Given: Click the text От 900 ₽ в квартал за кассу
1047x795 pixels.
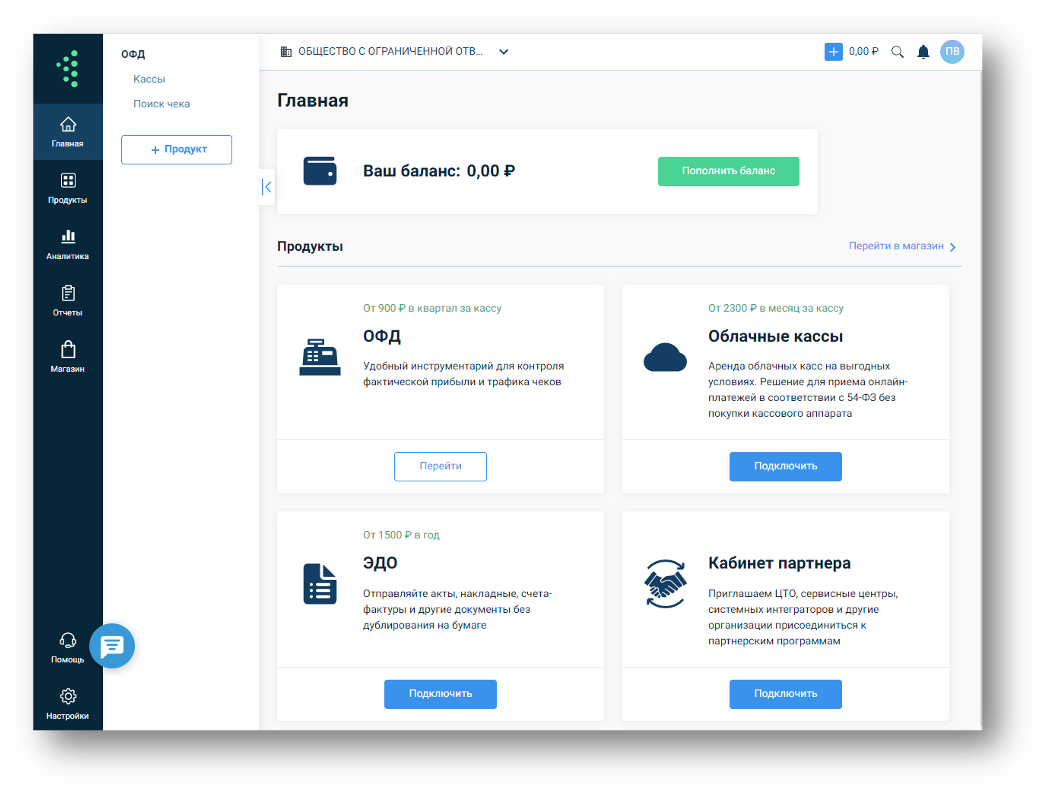Looking at the screenshot, I should (x=432, y=308).
